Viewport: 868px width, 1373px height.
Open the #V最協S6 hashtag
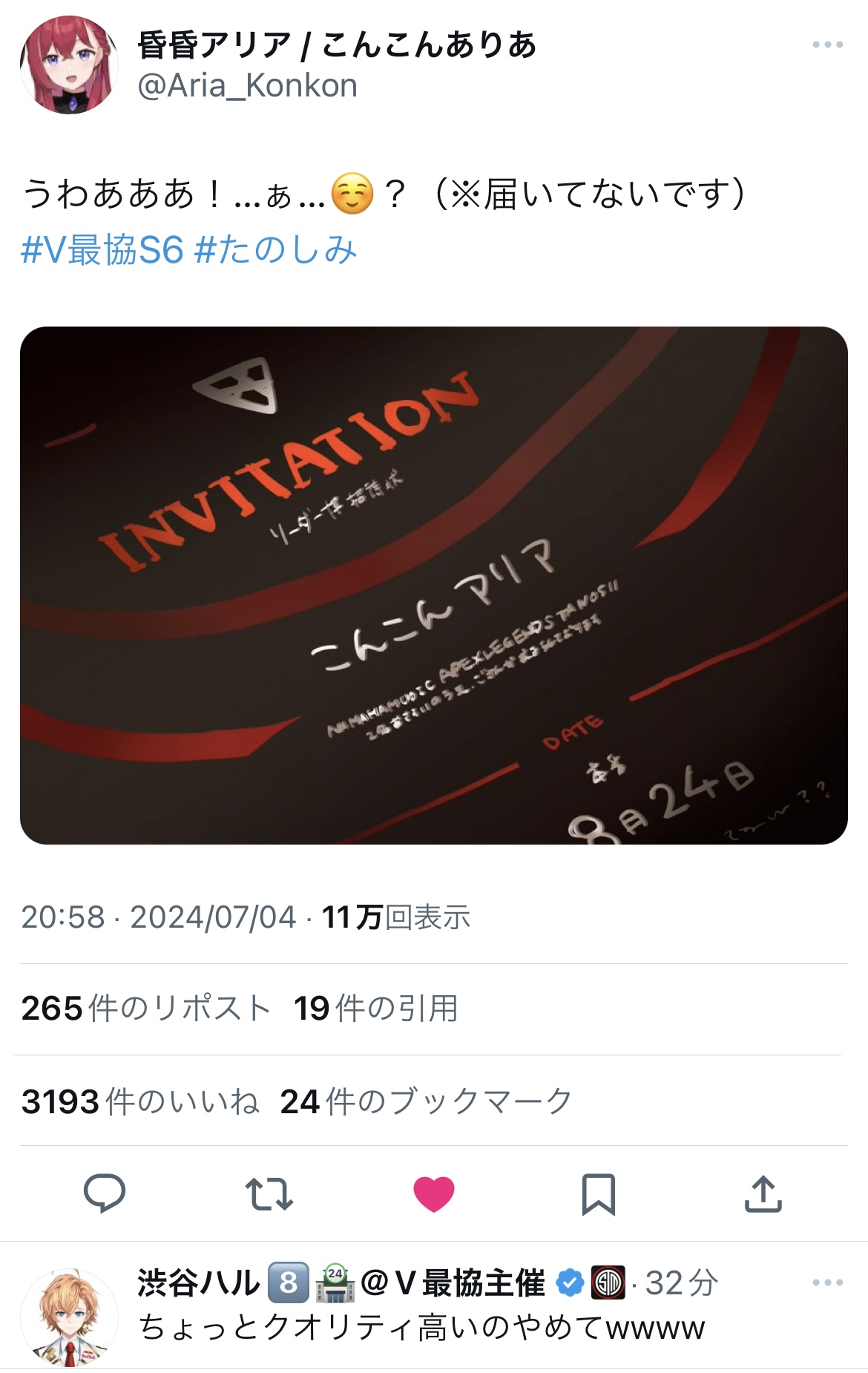pos(102,250)
